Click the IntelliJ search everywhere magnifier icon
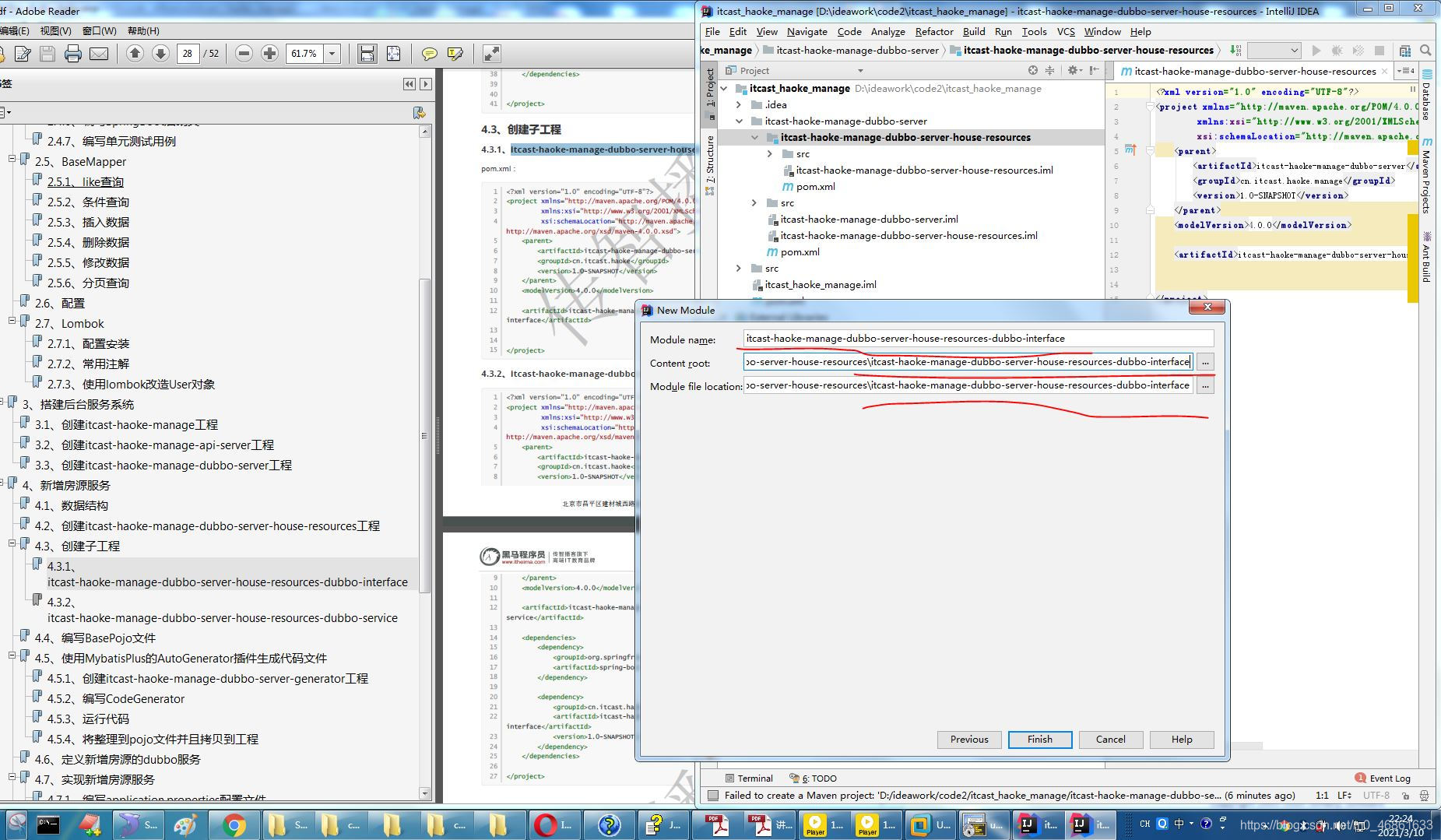 1425,51
